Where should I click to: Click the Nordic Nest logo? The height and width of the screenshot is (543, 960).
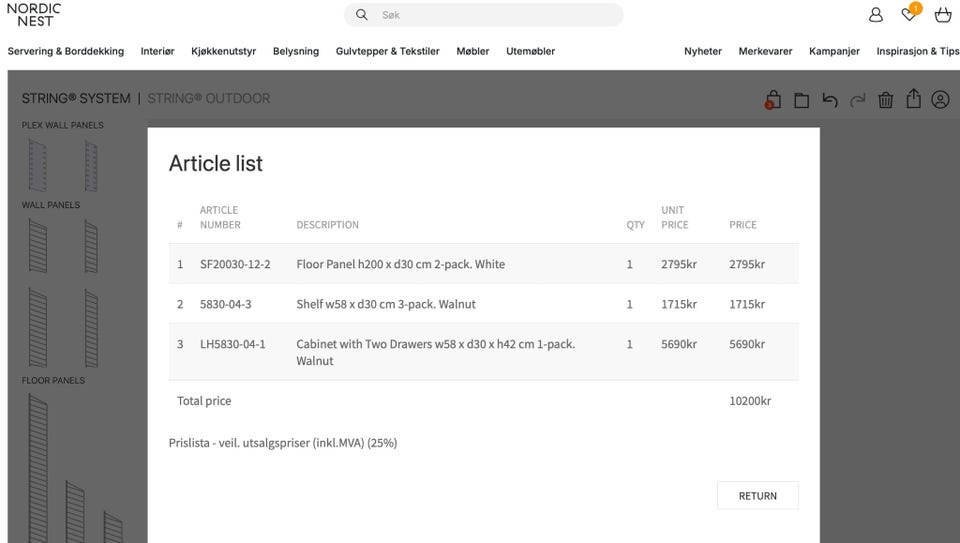(x=34, y=14)
